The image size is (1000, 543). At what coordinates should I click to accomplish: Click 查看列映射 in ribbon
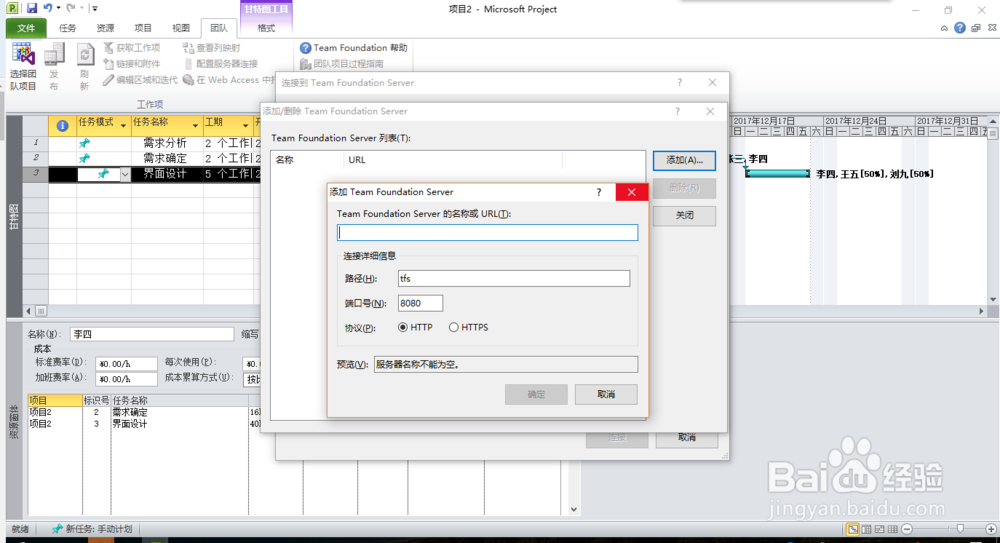tap(212, 48)
